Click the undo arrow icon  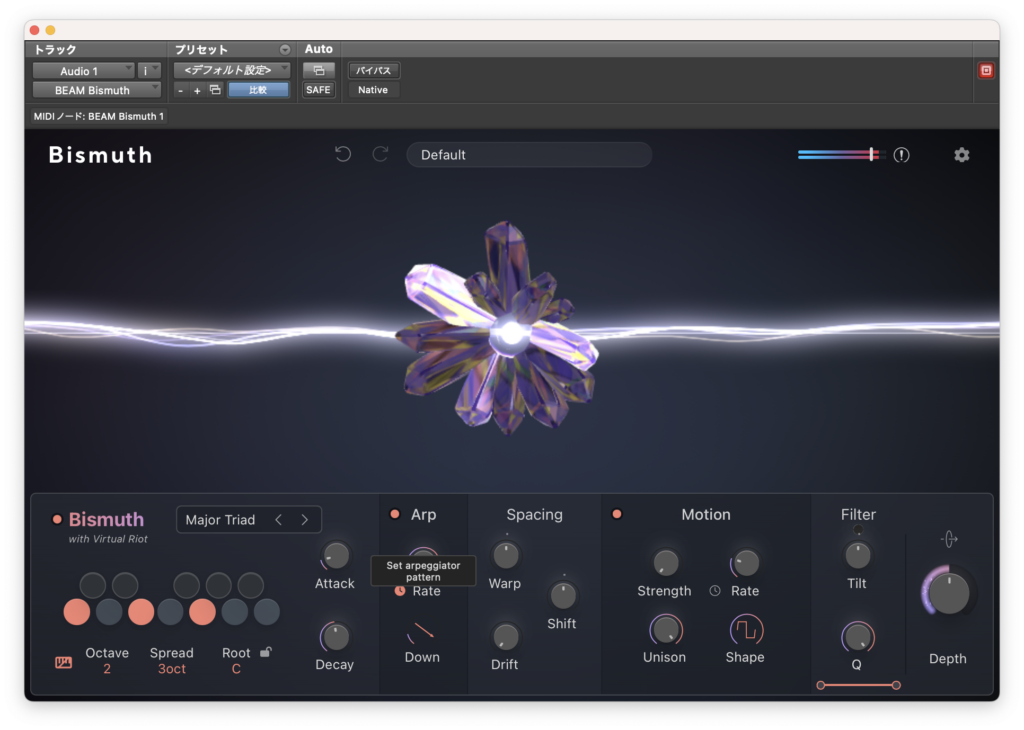coord(343,155)
